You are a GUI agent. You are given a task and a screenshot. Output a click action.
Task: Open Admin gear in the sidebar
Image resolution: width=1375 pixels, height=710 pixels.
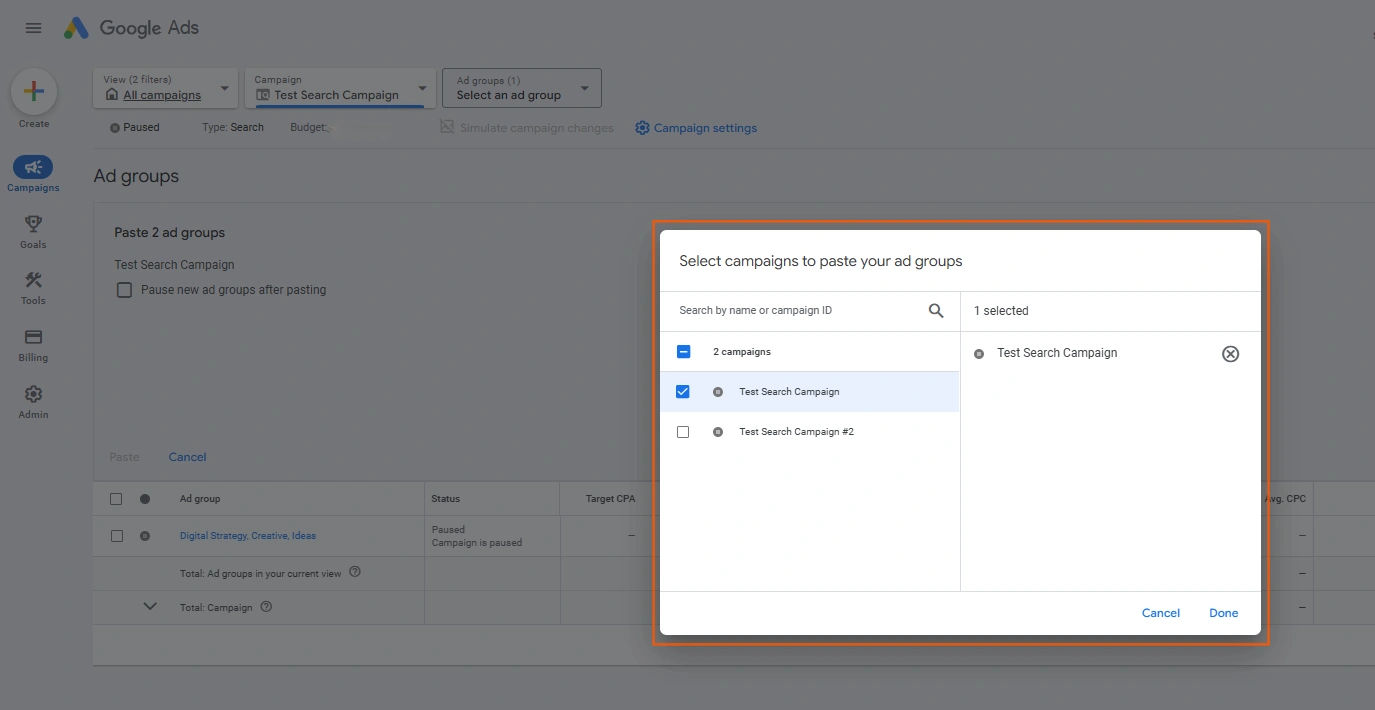[33, 401]
